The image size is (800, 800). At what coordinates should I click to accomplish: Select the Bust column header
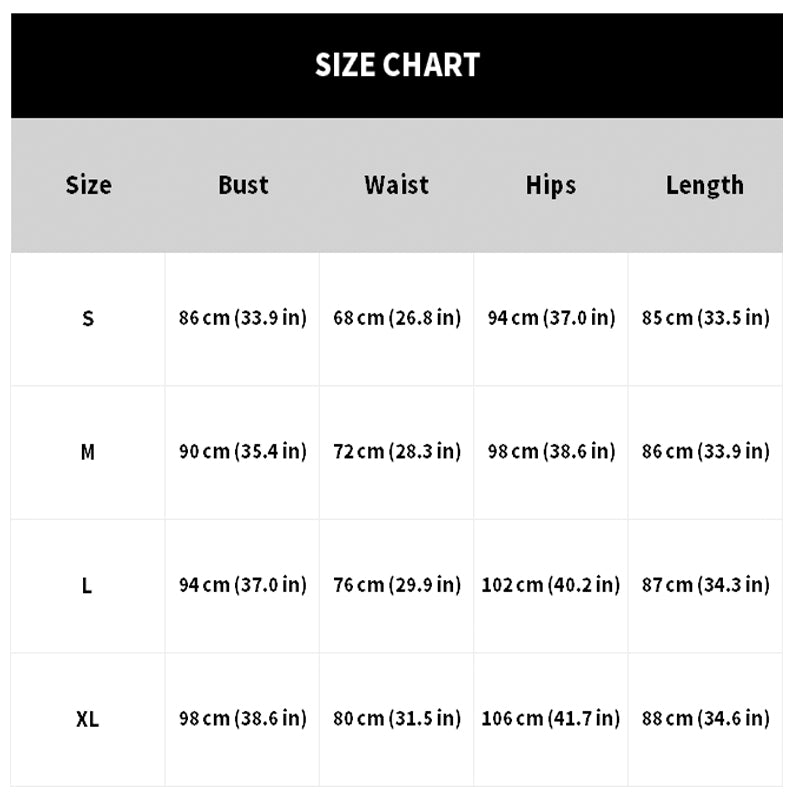(x=243, y=185)
